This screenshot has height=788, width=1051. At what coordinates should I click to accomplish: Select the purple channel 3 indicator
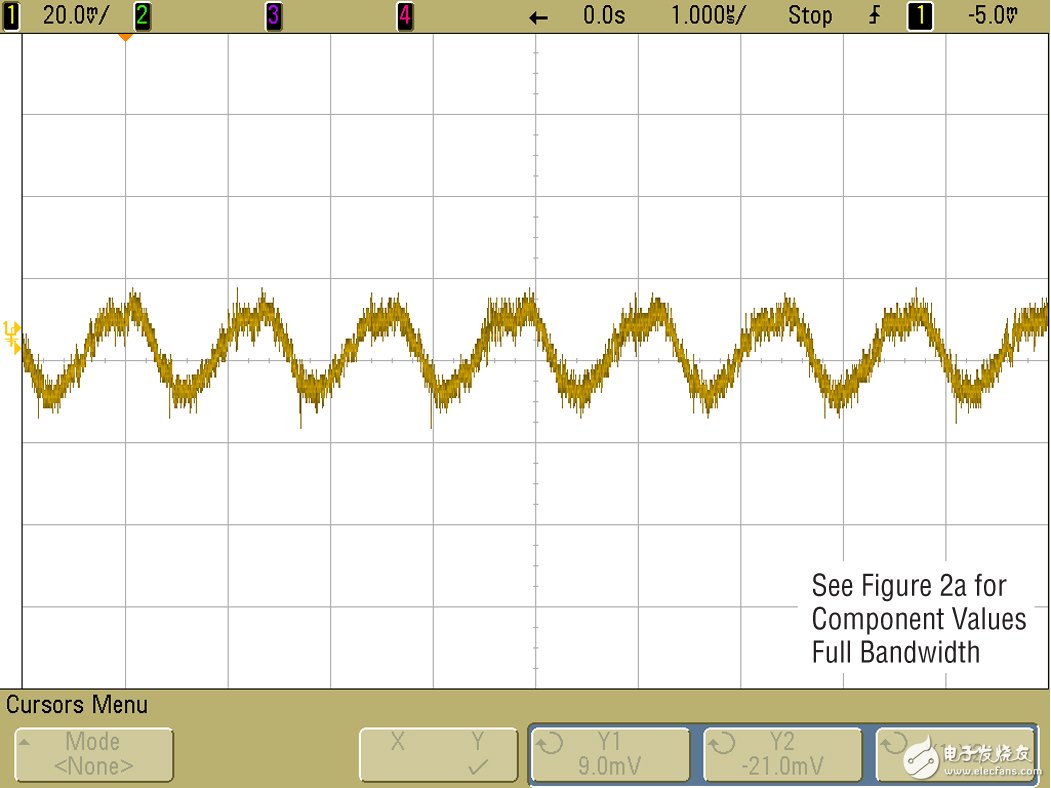pyautogui.click(x=274, y=16)
